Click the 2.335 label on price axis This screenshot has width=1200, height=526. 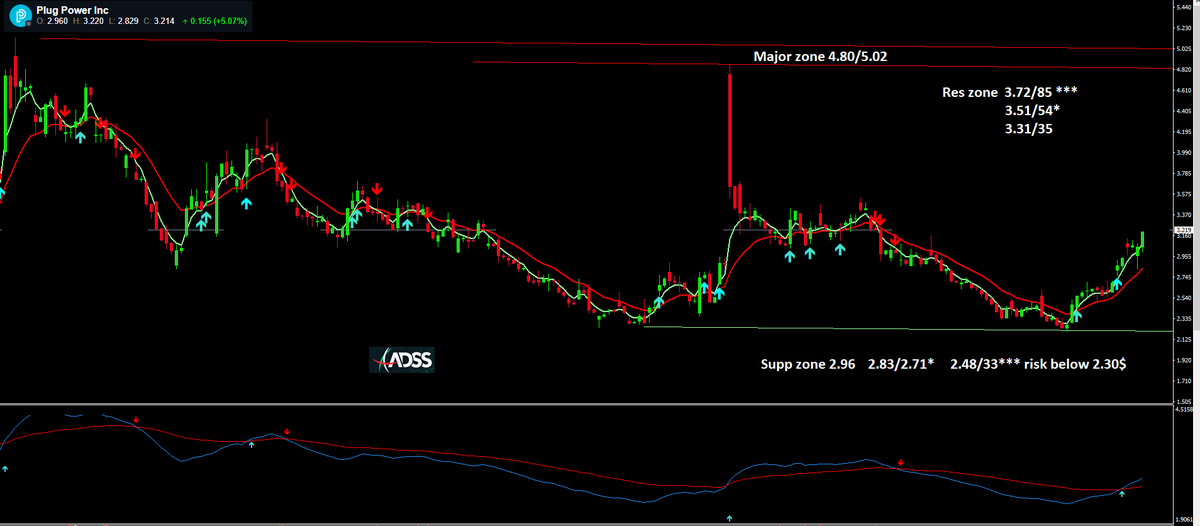(1184, 319)
